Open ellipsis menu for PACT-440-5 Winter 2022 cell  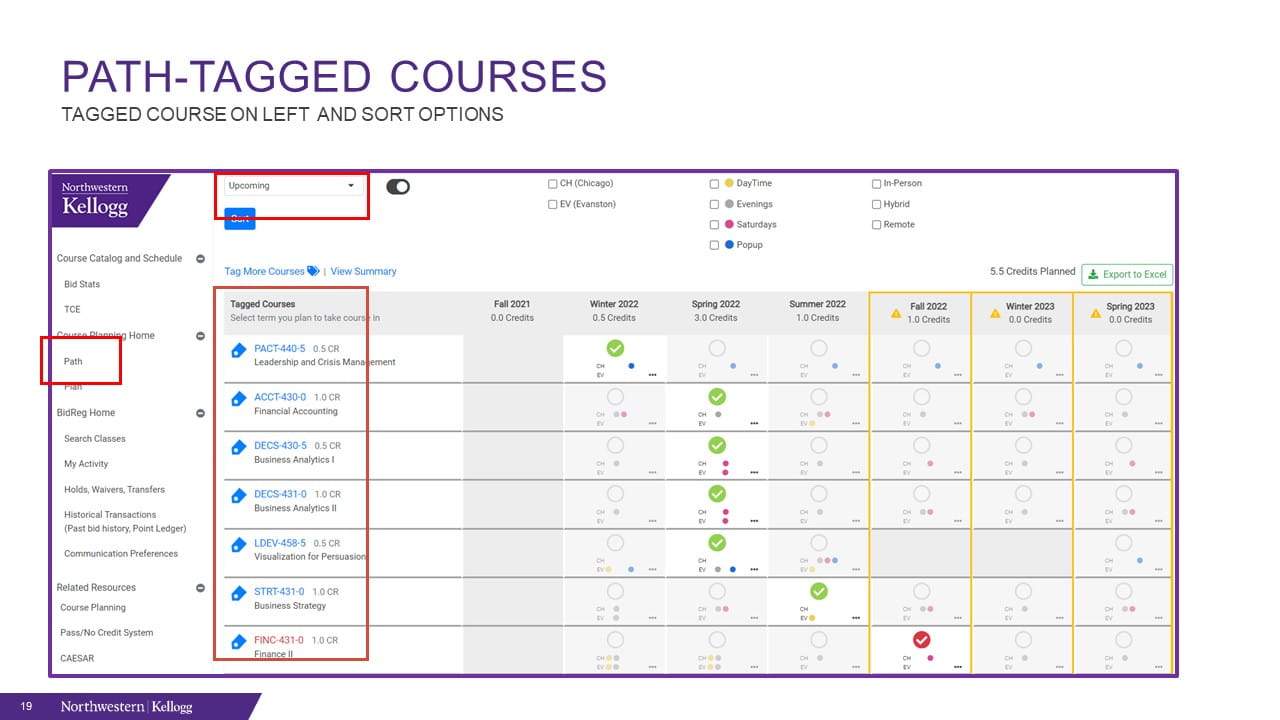pyautogui.click(x=652, y=375)
